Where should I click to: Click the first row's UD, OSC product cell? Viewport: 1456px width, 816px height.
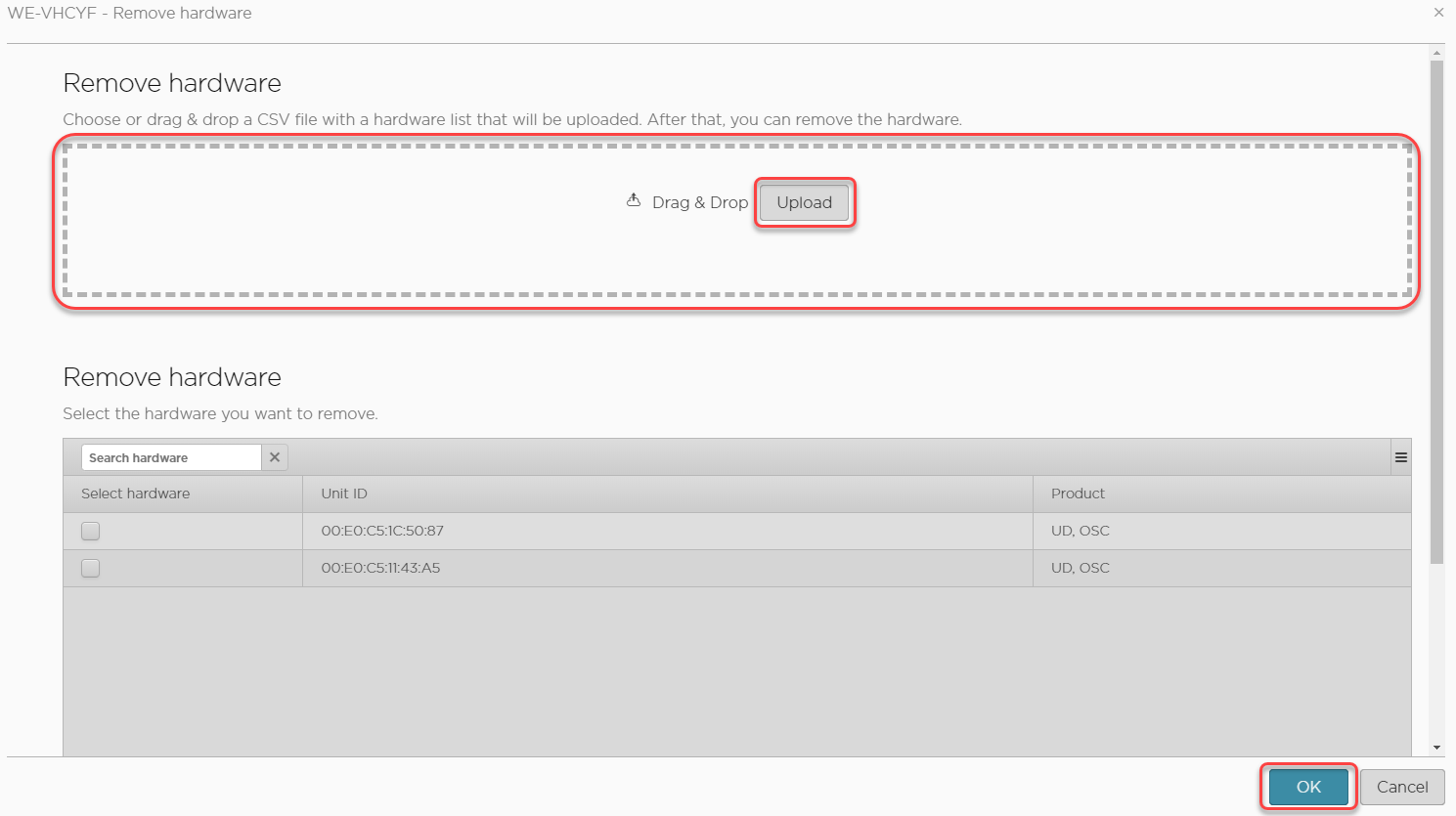[1080, 531]
